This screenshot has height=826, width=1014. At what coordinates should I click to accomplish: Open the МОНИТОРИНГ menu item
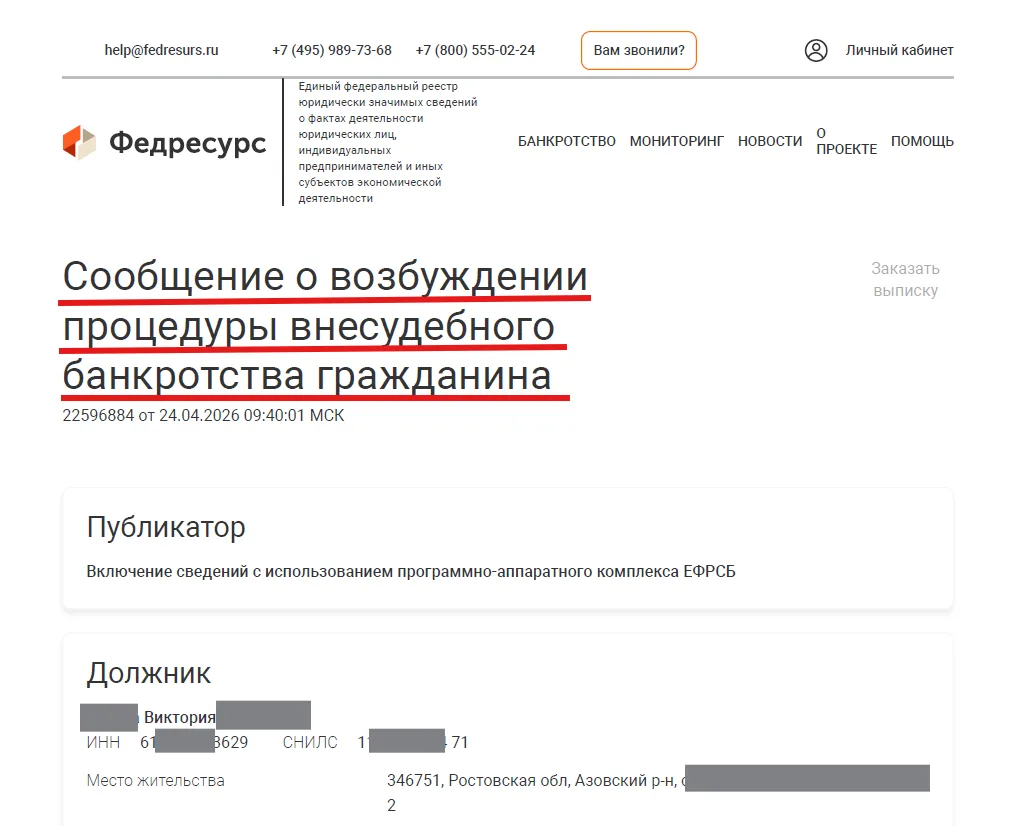pos(676,141)
